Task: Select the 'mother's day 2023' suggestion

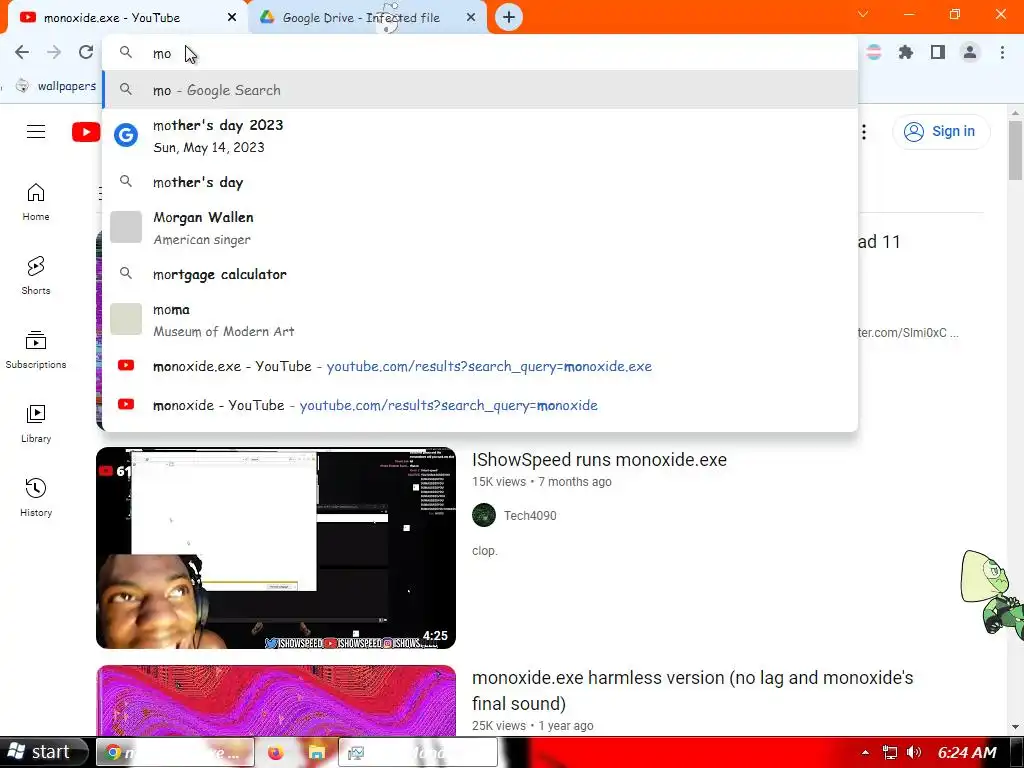Action: 480,136
